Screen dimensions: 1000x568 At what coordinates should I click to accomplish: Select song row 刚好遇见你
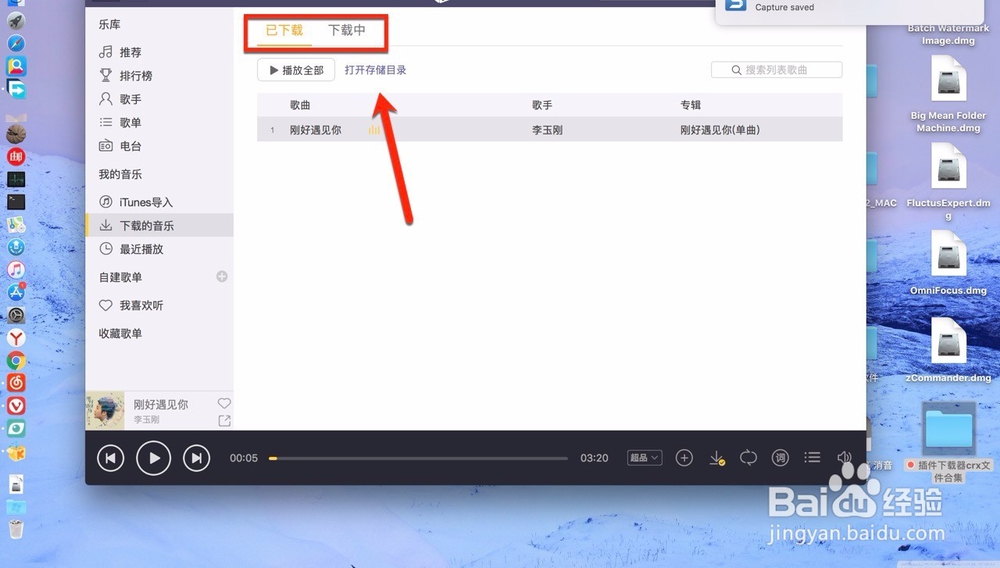(549, 129)
